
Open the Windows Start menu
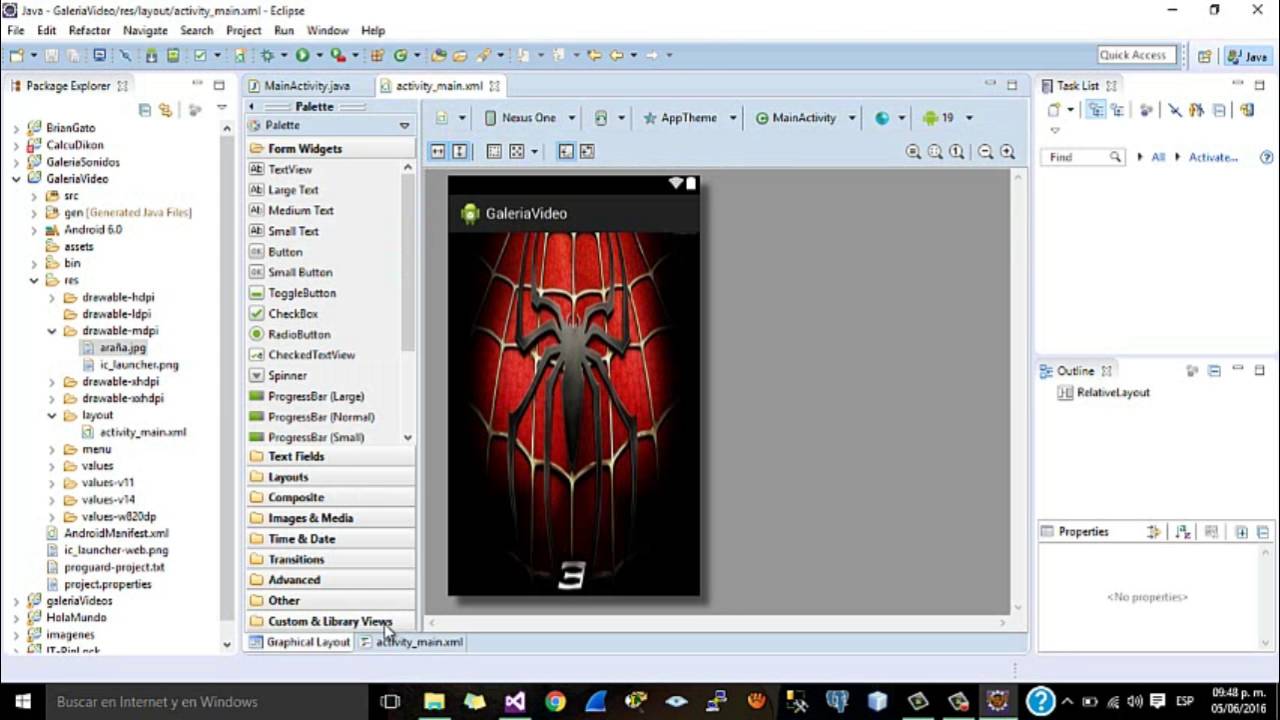[x=22, y=701]
